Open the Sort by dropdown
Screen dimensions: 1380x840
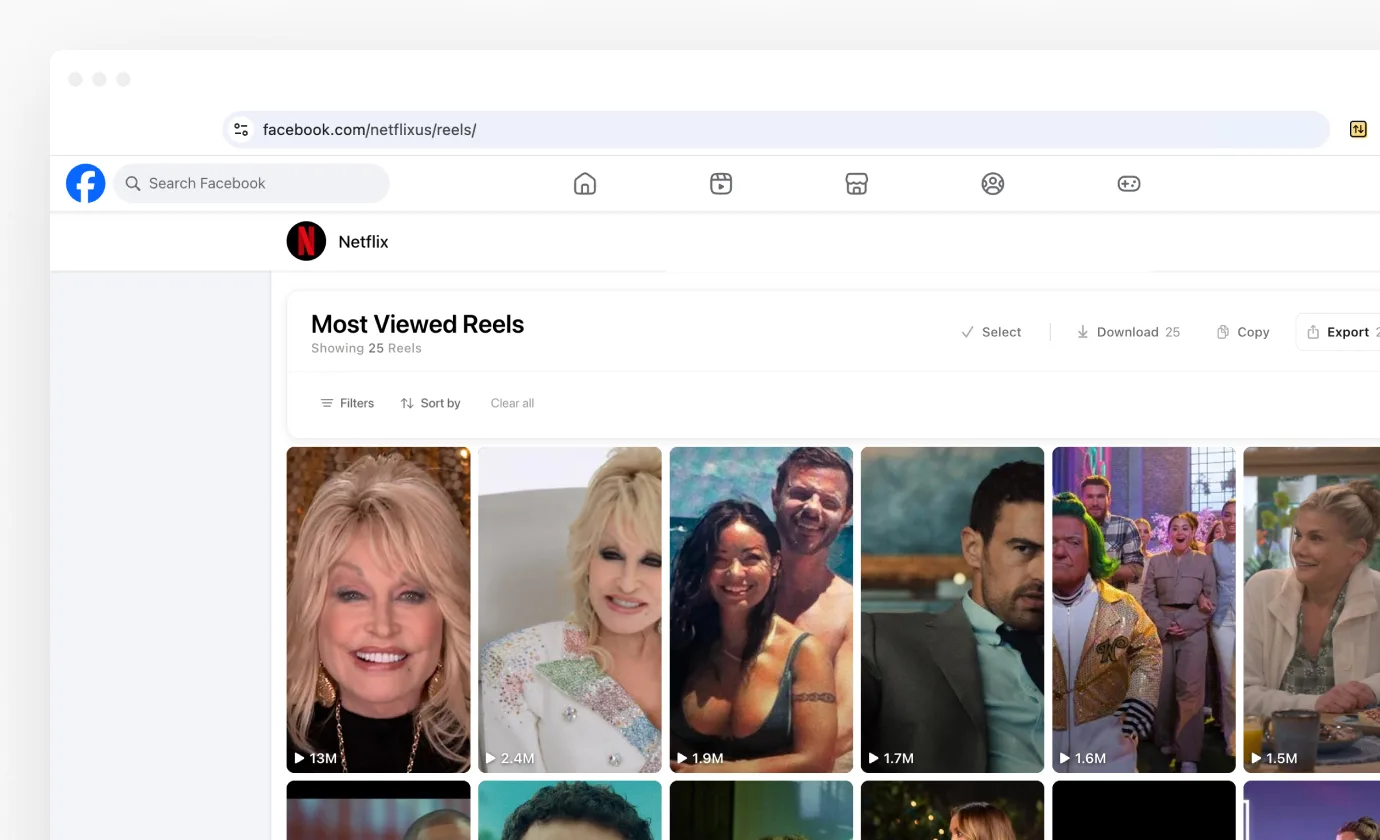coord(431,403)
